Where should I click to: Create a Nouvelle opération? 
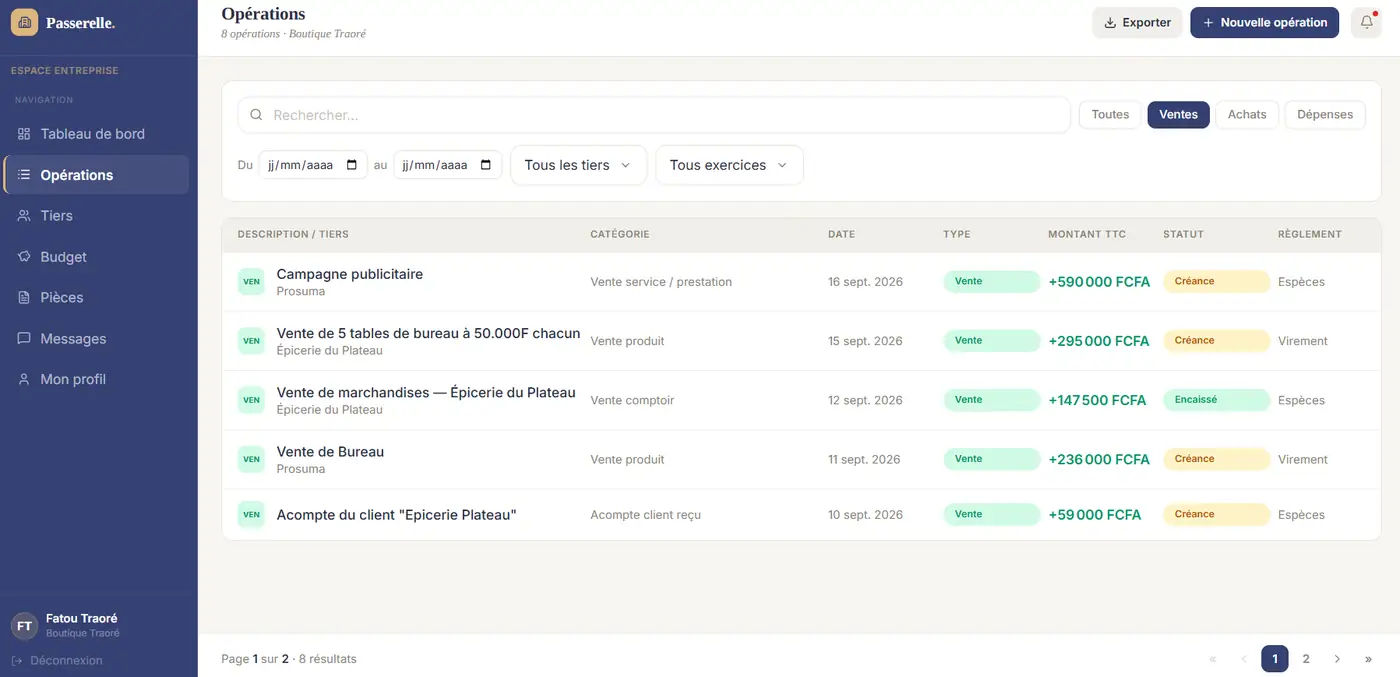click(1264, 22)
